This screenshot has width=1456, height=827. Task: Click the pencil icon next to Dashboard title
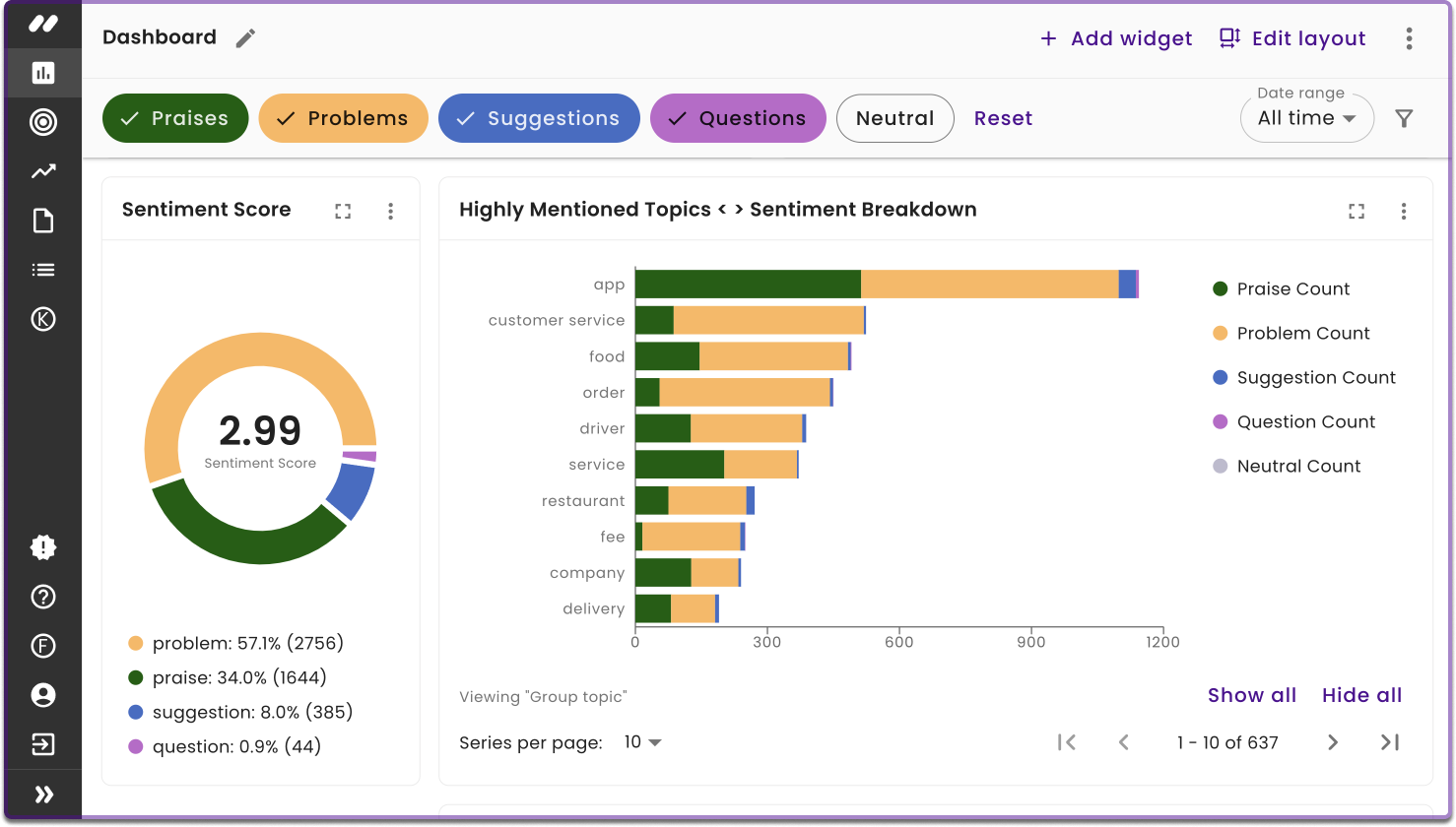pos(245,38)
